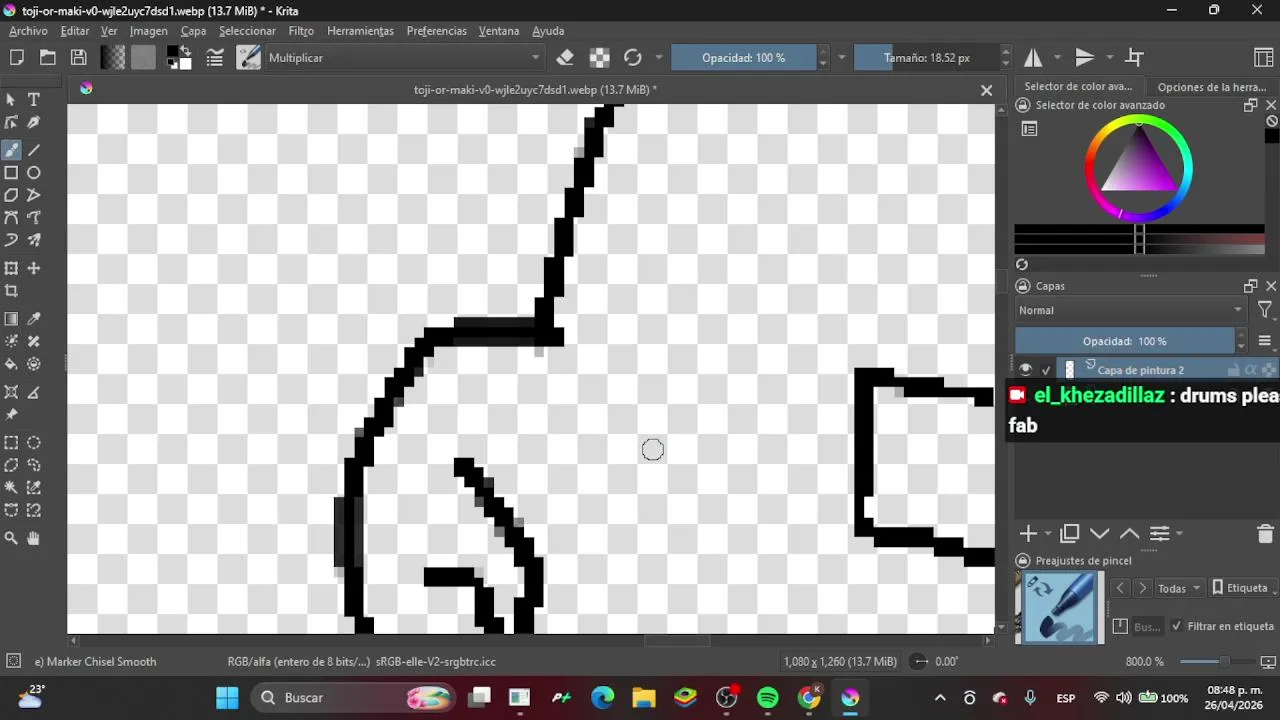Select the Ellipse shape tool
The width and height of the screenshot is (1280, 720).
[x=33, y=172]
